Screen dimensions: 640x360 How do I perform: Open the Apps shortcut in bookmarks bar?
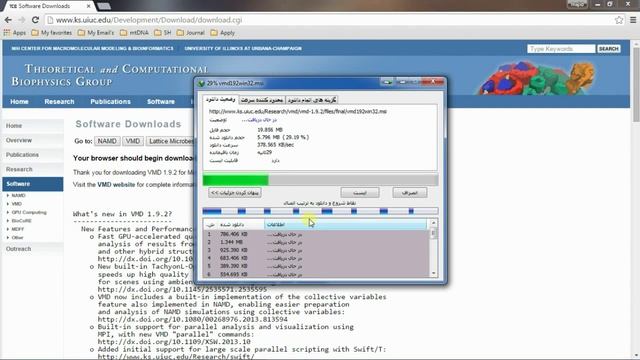[x=15, y=33]
